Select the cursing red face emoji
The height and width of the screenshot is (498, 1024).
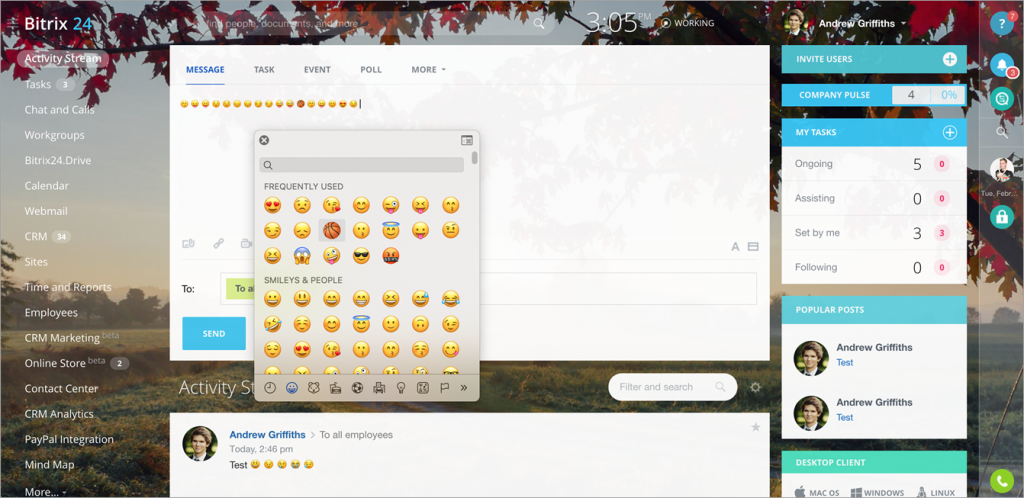coord(391,256)
